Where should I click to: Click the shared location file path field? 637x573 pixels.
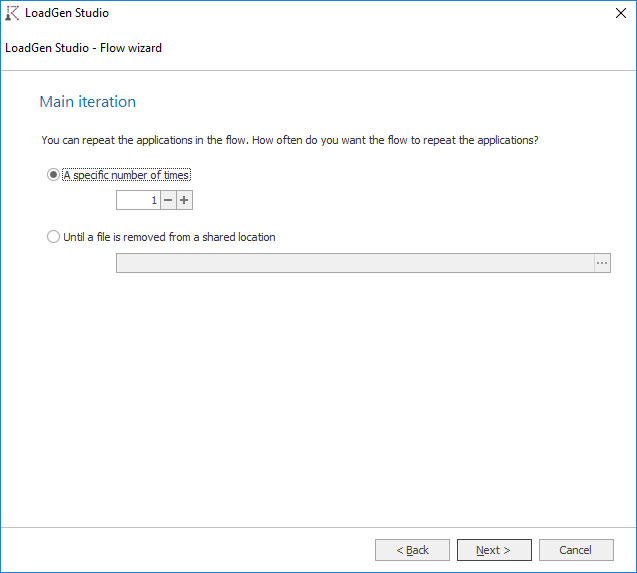(355, 263)
